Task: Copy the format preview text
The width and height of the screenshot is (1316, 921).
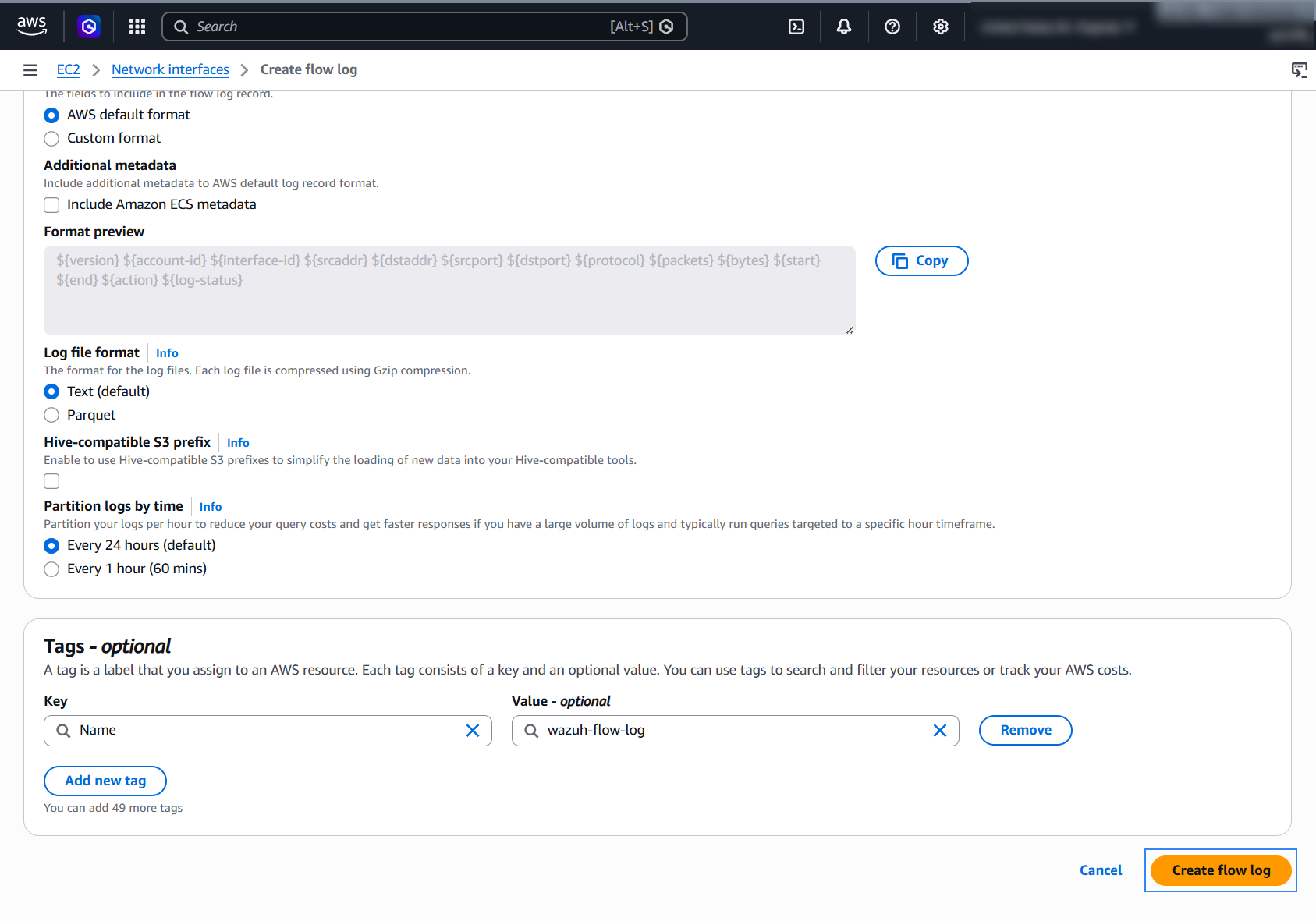Action: pyautogui.click(x=921, y=261)
